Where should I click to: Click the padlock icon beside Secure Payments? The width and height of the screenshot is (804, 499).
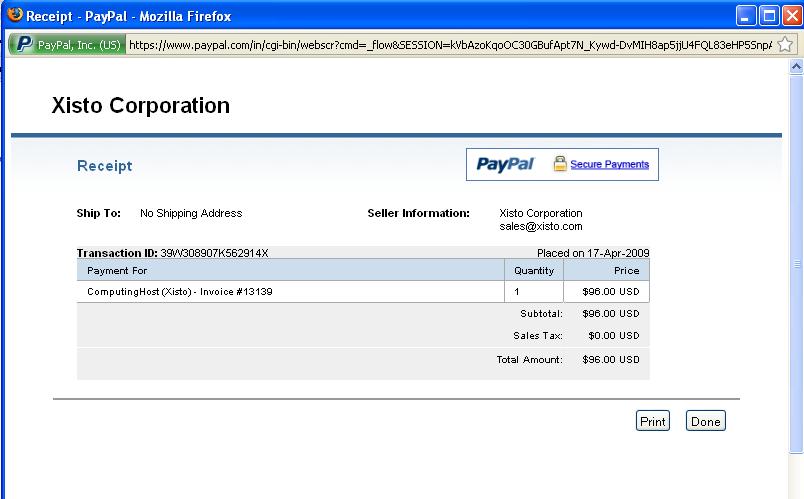[560, 164]
